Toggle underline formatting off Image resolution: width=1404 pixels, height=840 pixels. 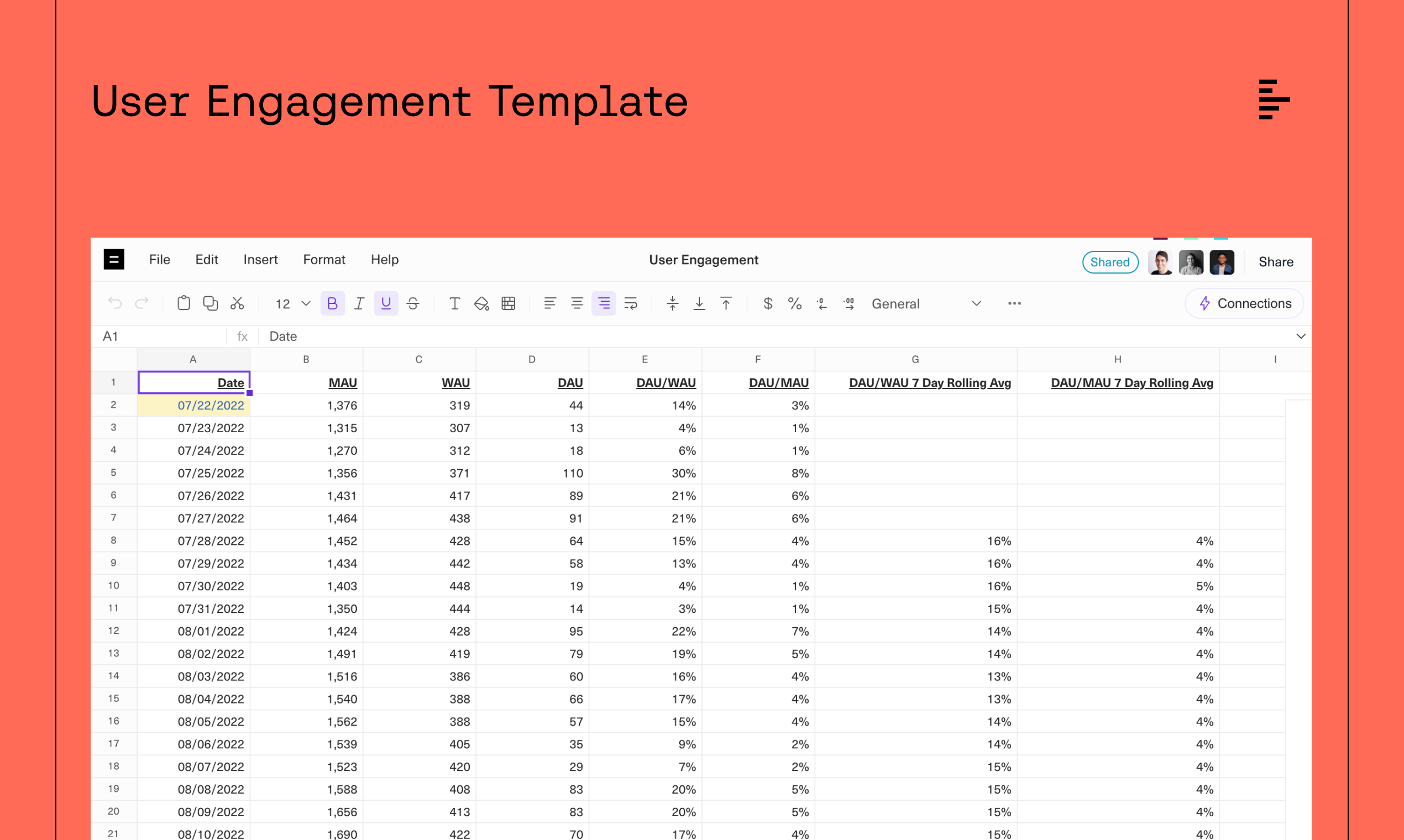click(x=386, y=303)
